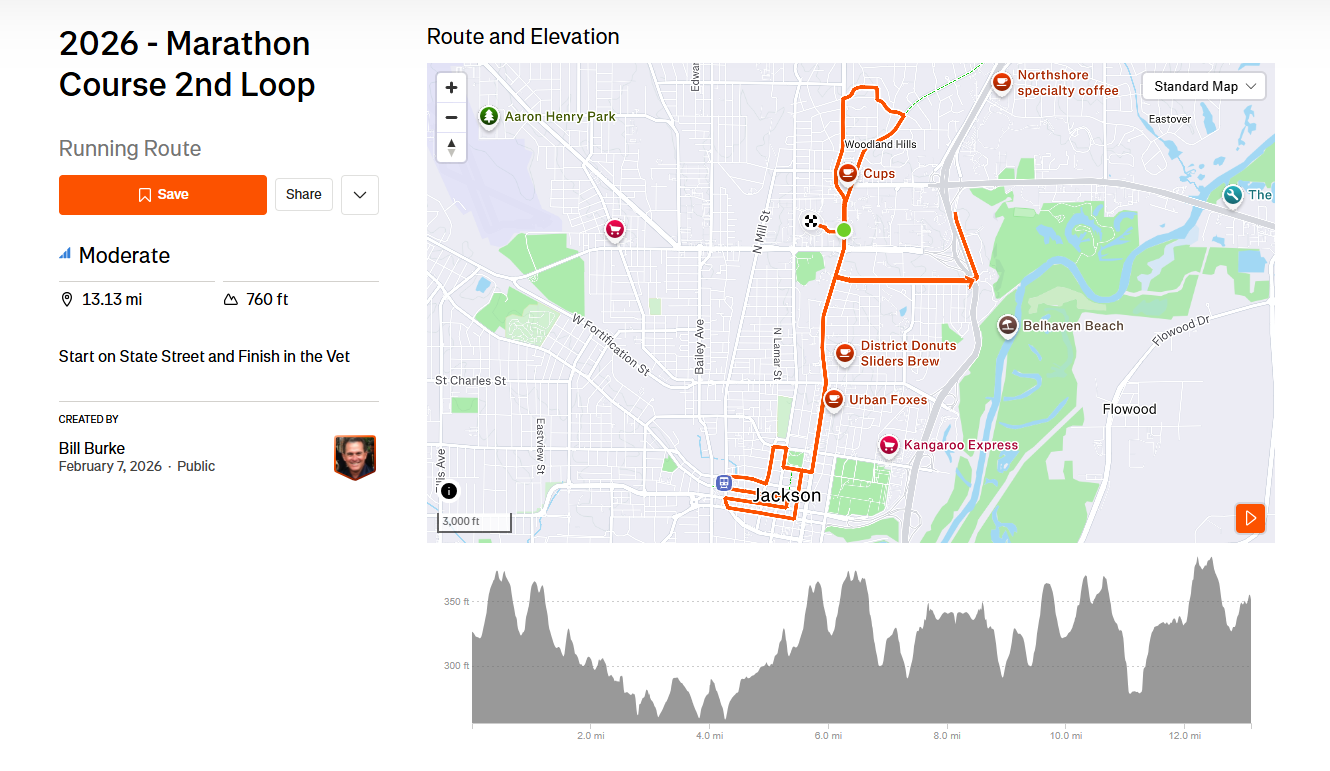Screen dimensions: 1330x771
Task: Play the route flyover animation
Action: click(1250, 518)
